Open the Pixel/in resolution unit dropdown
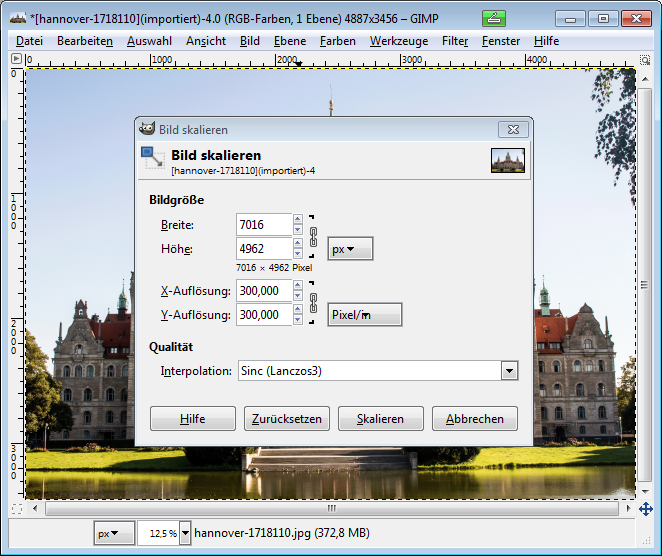662x556 pixels. click(x=364, y=315)
